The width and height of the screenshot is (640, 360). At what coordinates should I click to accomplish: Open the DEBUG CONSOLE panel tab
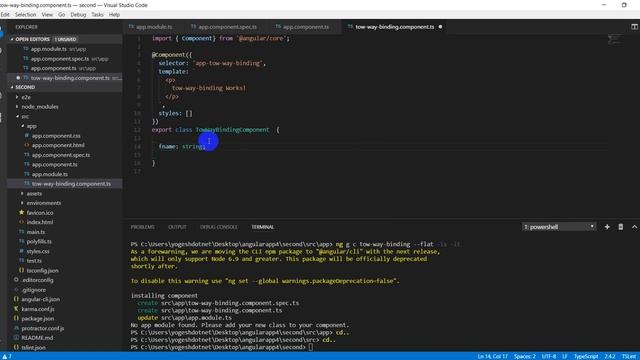click(218, 227)
